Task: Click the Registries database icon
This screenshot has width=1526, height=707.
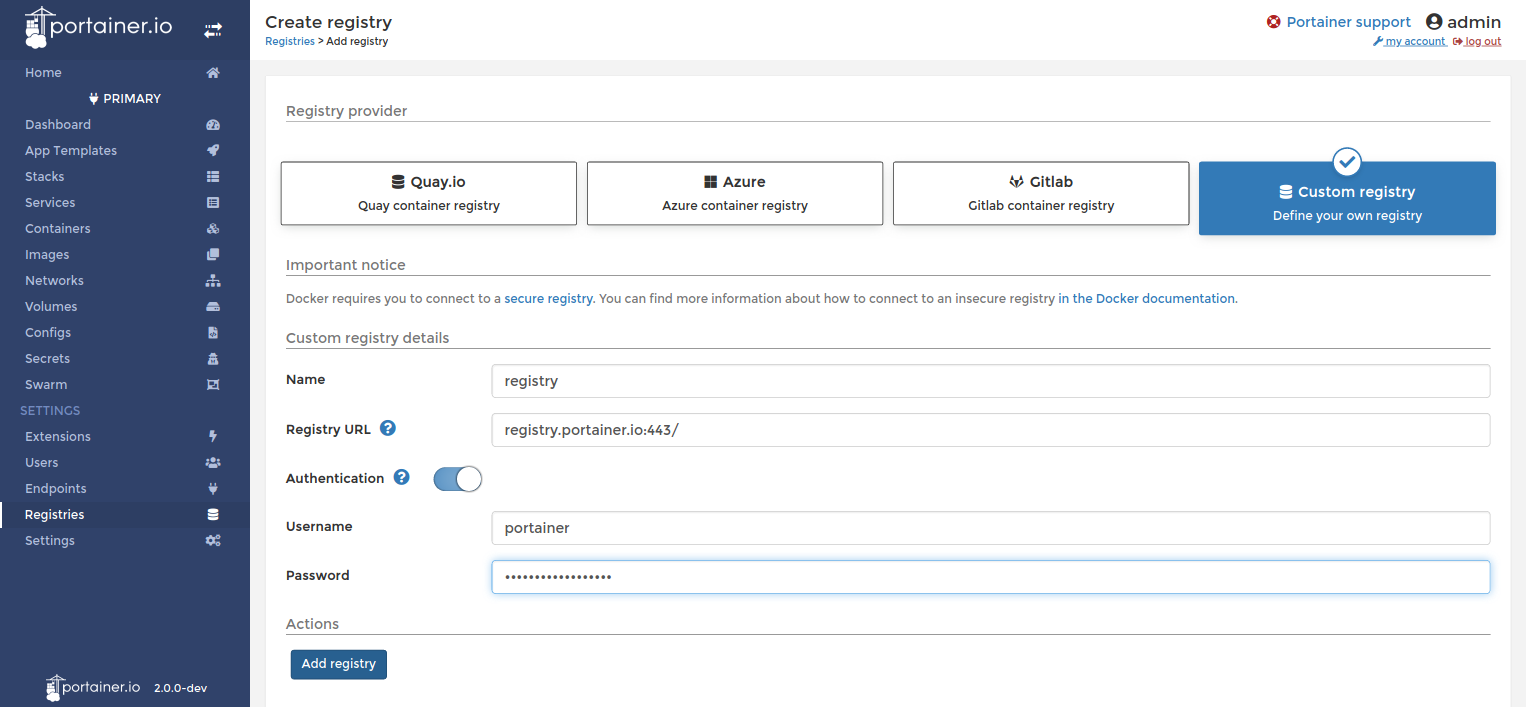Action: (x=212, y=515)
